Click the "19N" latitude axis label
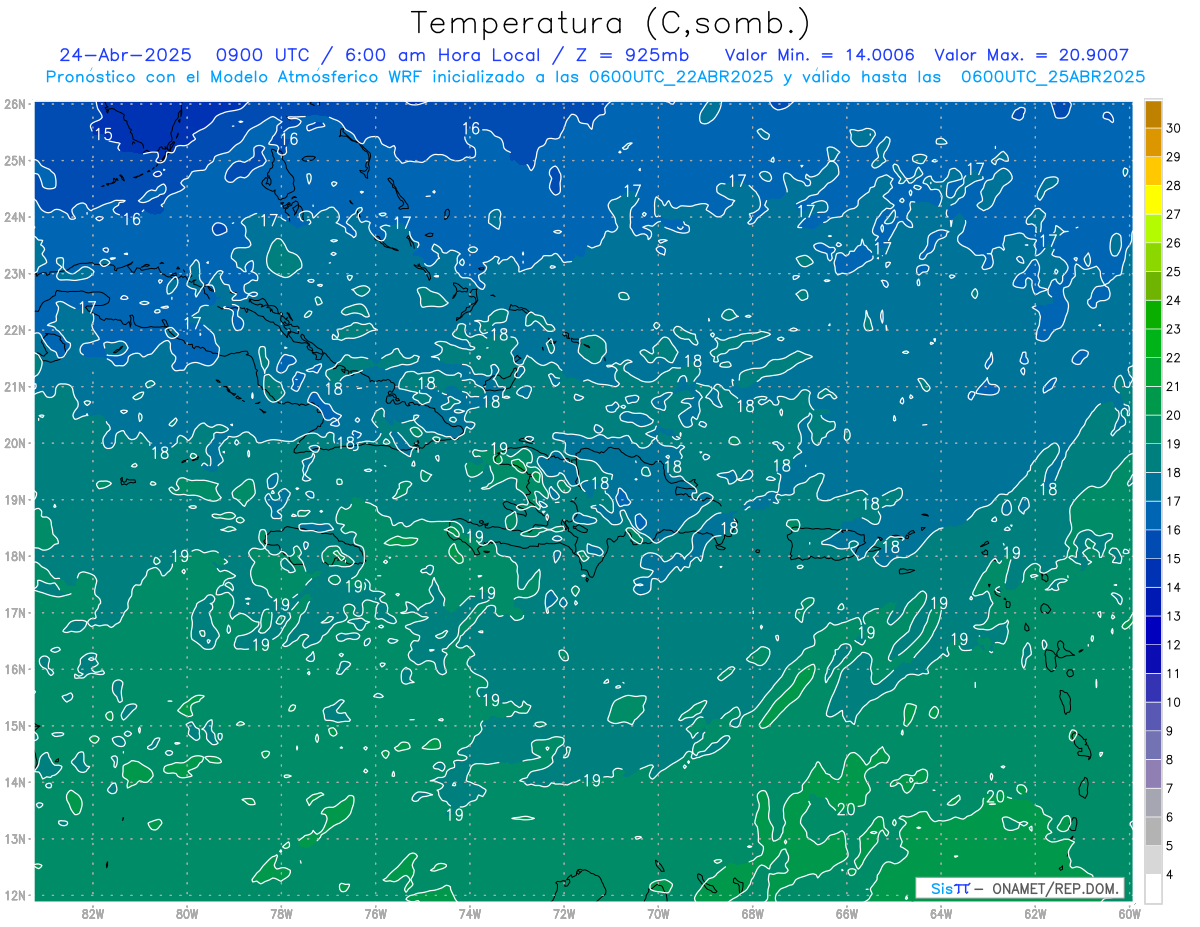This screenshot has width=1200, height=927. click(14, 499)
